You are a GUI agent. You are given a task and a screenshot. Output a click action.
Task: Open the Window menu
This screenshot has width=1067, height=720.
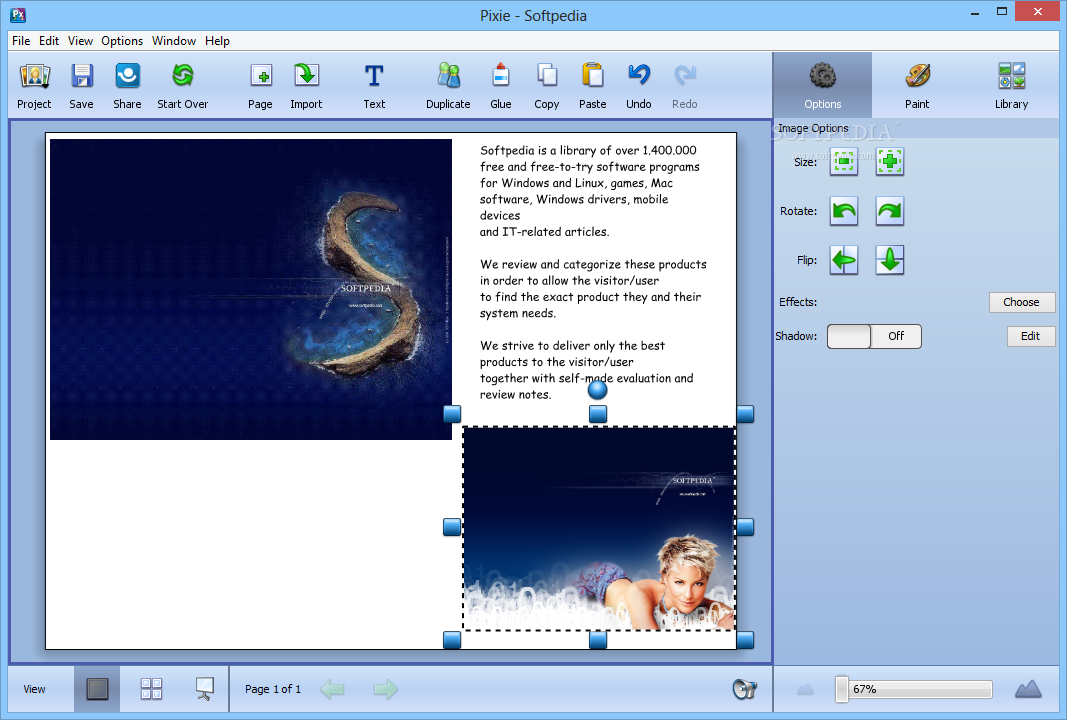174,41
